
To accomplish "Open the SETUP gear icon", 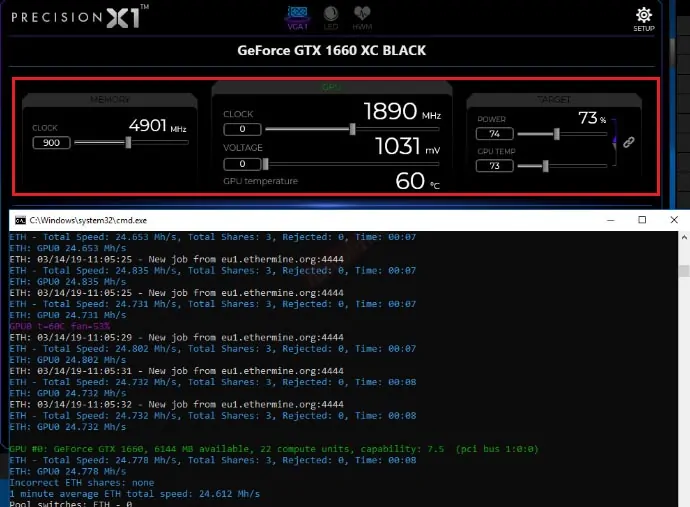I will coord(643,19).
